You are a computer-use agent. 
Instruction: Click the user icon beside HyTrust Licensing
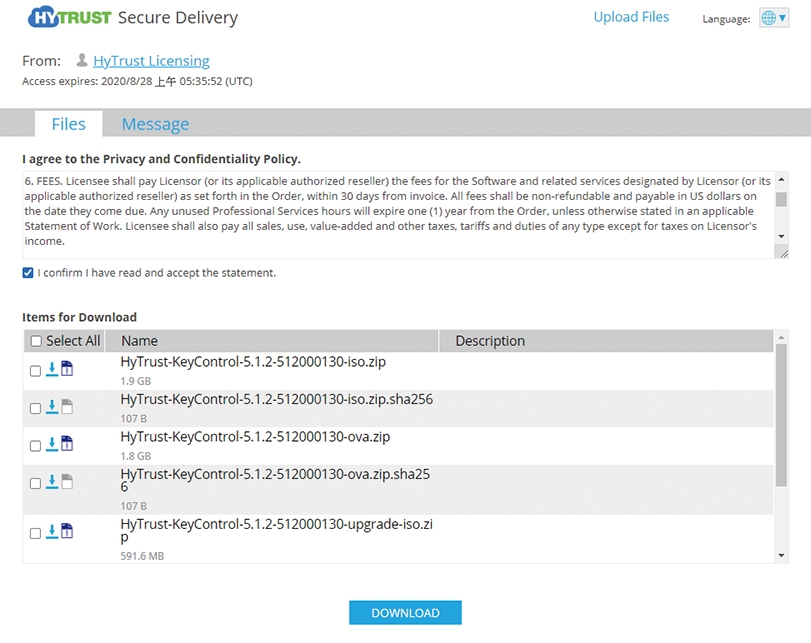tap(82, 61)
